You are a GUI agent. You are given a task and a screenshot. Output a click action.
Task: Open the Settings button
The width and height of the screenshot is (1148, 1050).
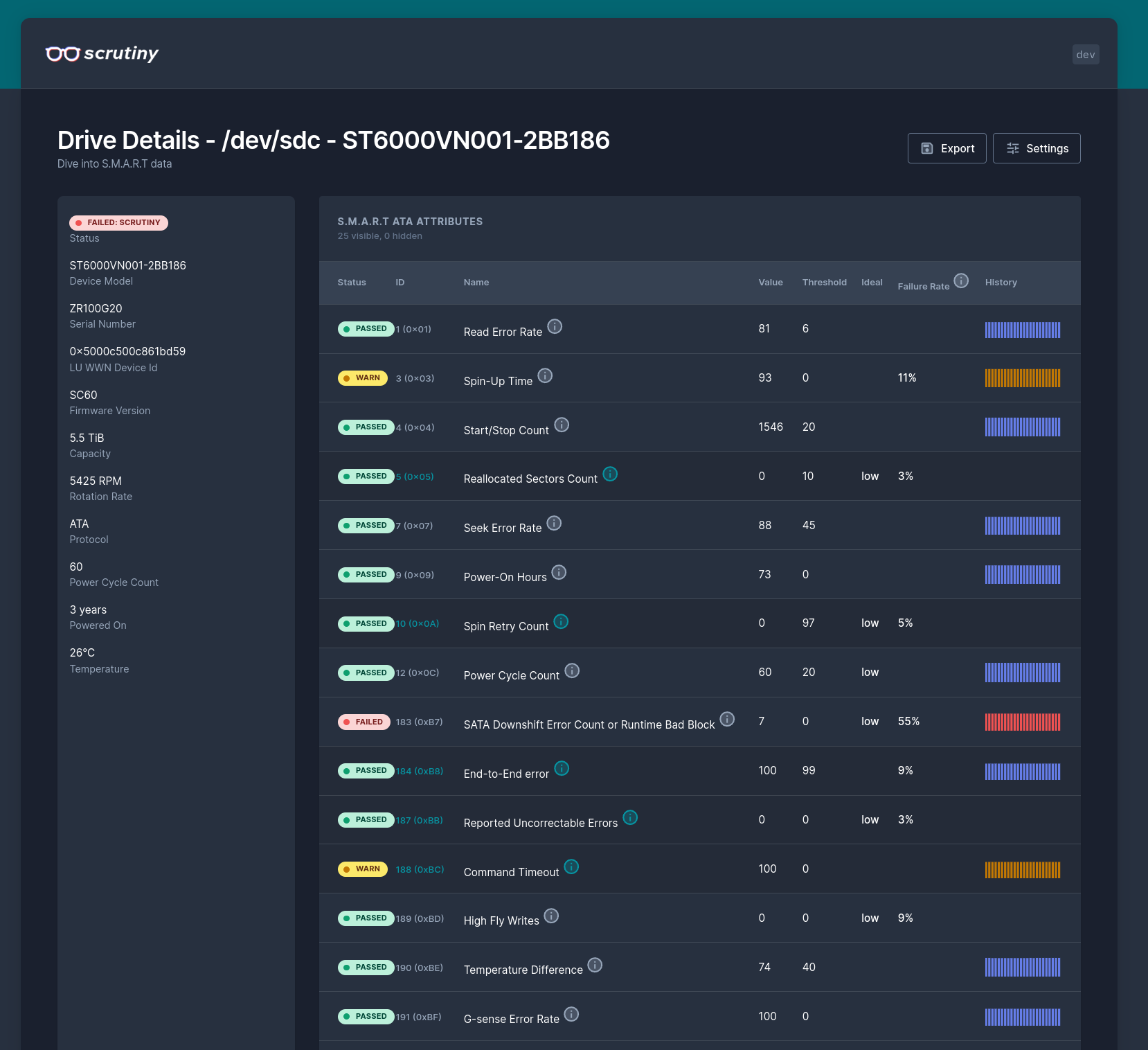pyautogui.click(x=1036, y=148)
